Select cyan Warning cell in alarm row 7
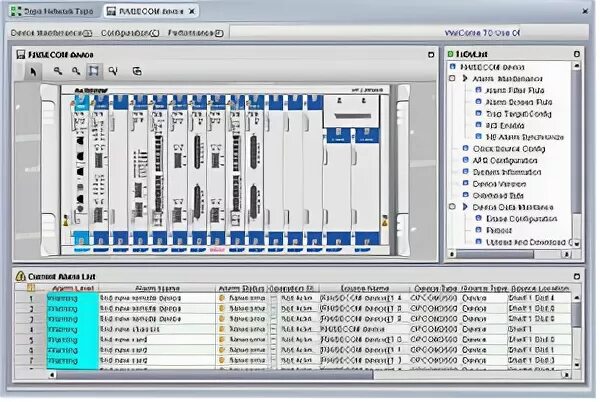Viewport: 600px width, 402px height. click(x=73, y=360)
